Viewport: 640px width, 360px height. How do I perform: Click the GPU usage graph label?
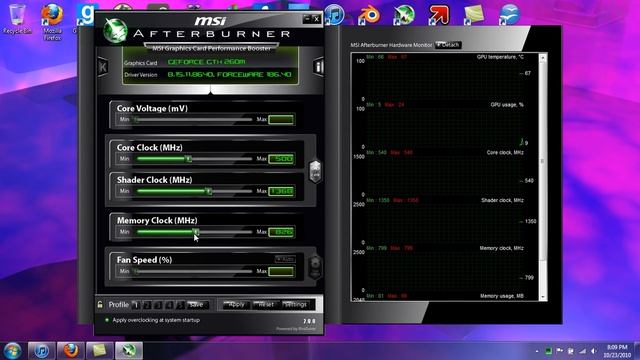(x=507, y=105)
